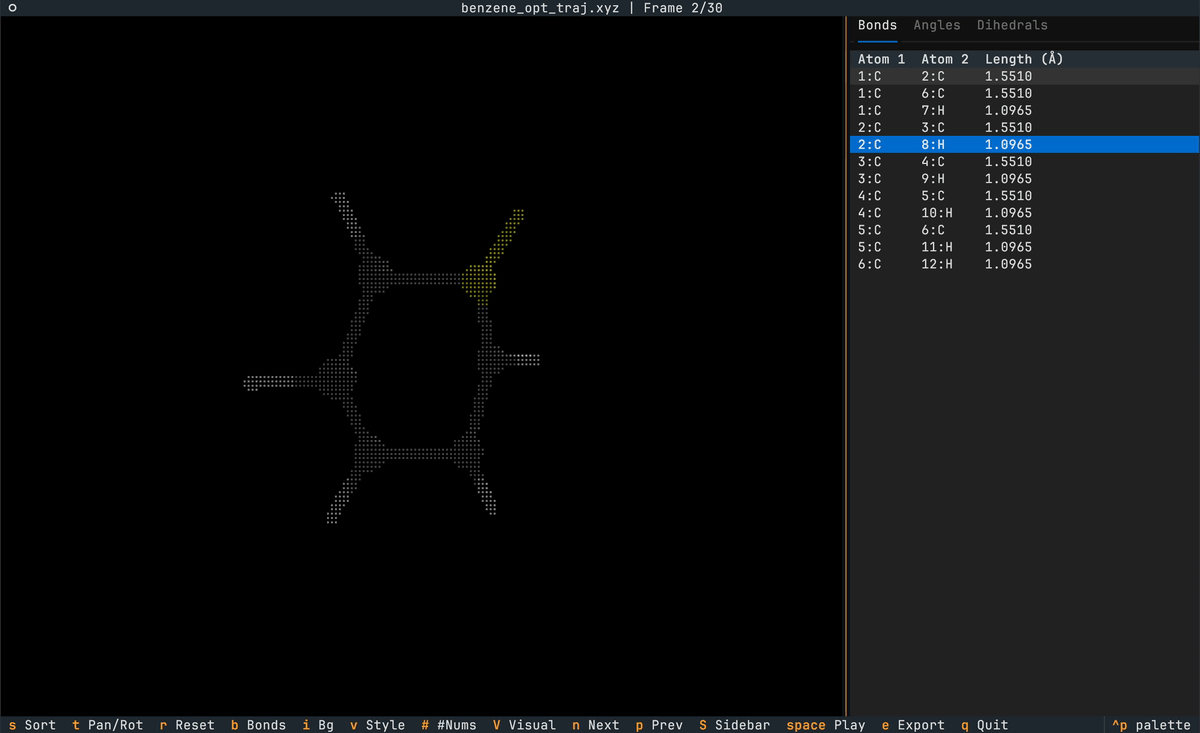This screenshot has height=733, width=1200.
Task: Click Reset view in the footer
Action: coord(187,725)
